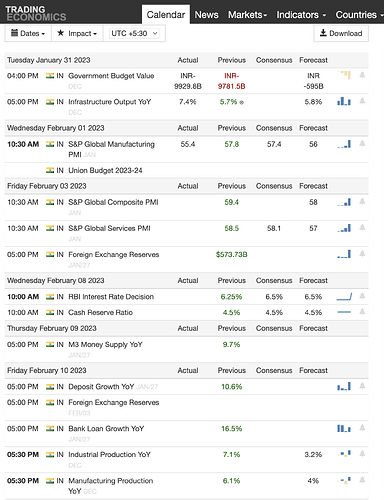Open the Bank Loan Growth YoY chart icon
The width and height of the screenshot is (384, 500).
[x=344, y=428]
